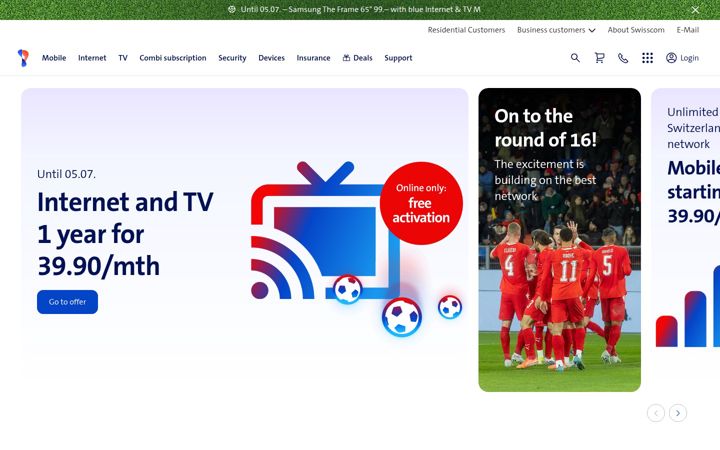Open the round of 16 card
This screenshot has width=720, height=450.
tap(559, 240)
